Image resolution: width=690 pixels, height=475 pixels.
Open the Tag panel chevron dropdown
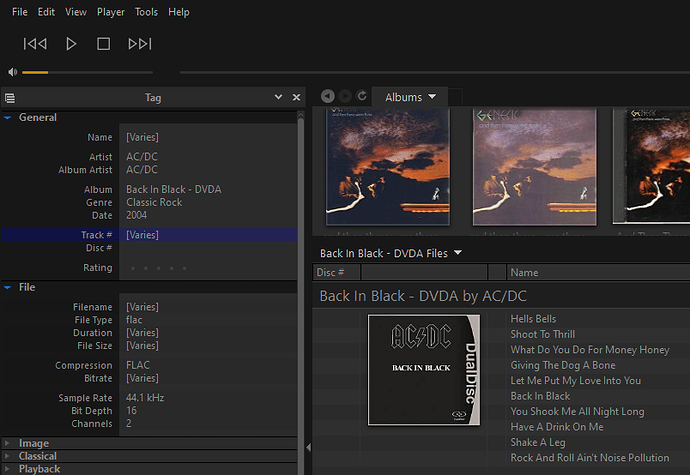[x=278, y=97]
